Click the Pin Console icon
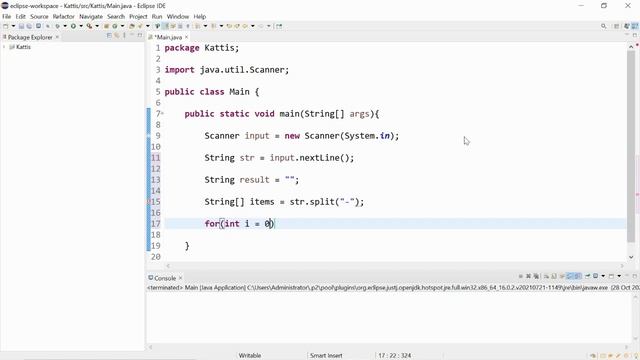This screenshot has width=640, height=360. click(587, 276)
